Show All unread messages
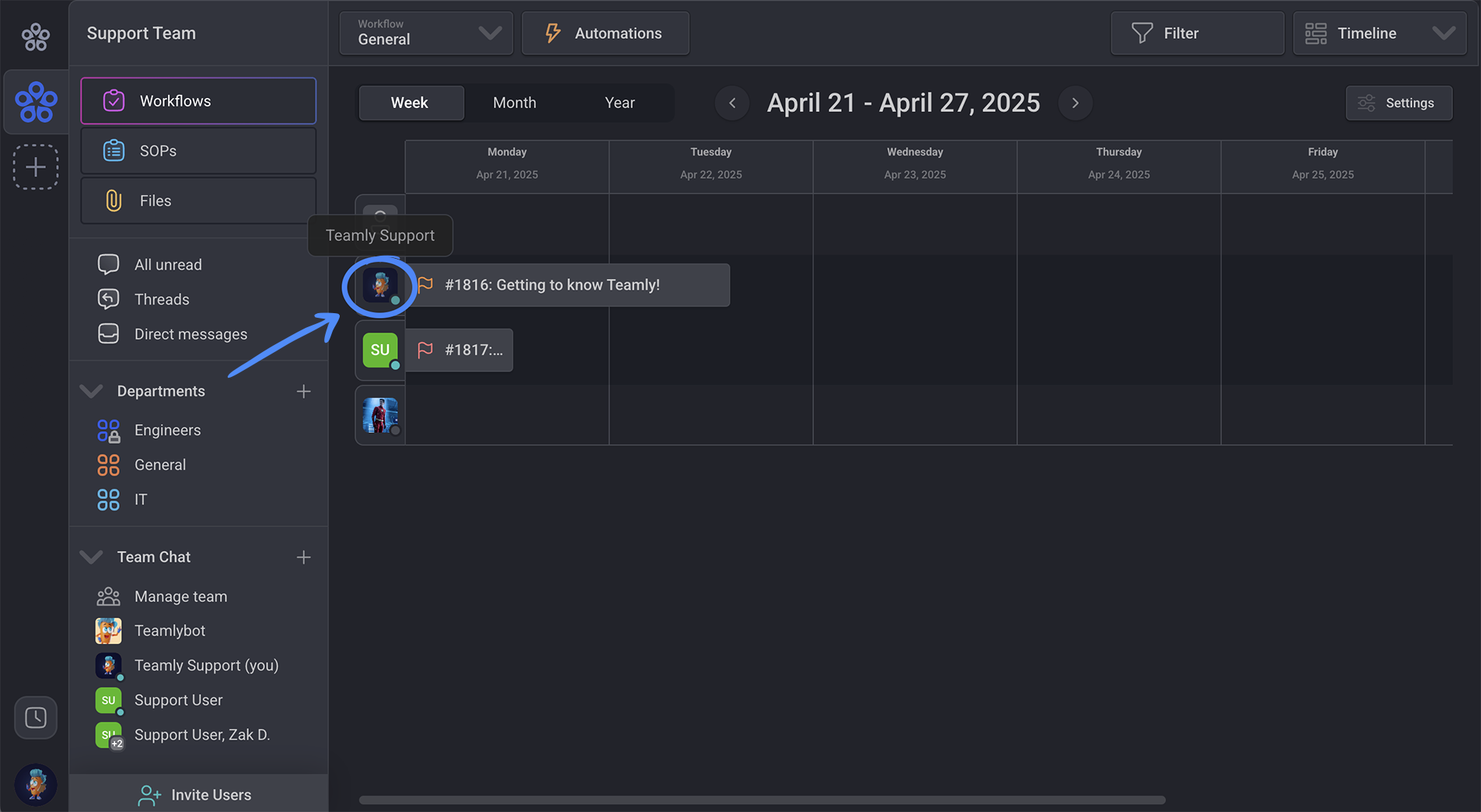Screen dimensions: 1481x812 [167, 265]
